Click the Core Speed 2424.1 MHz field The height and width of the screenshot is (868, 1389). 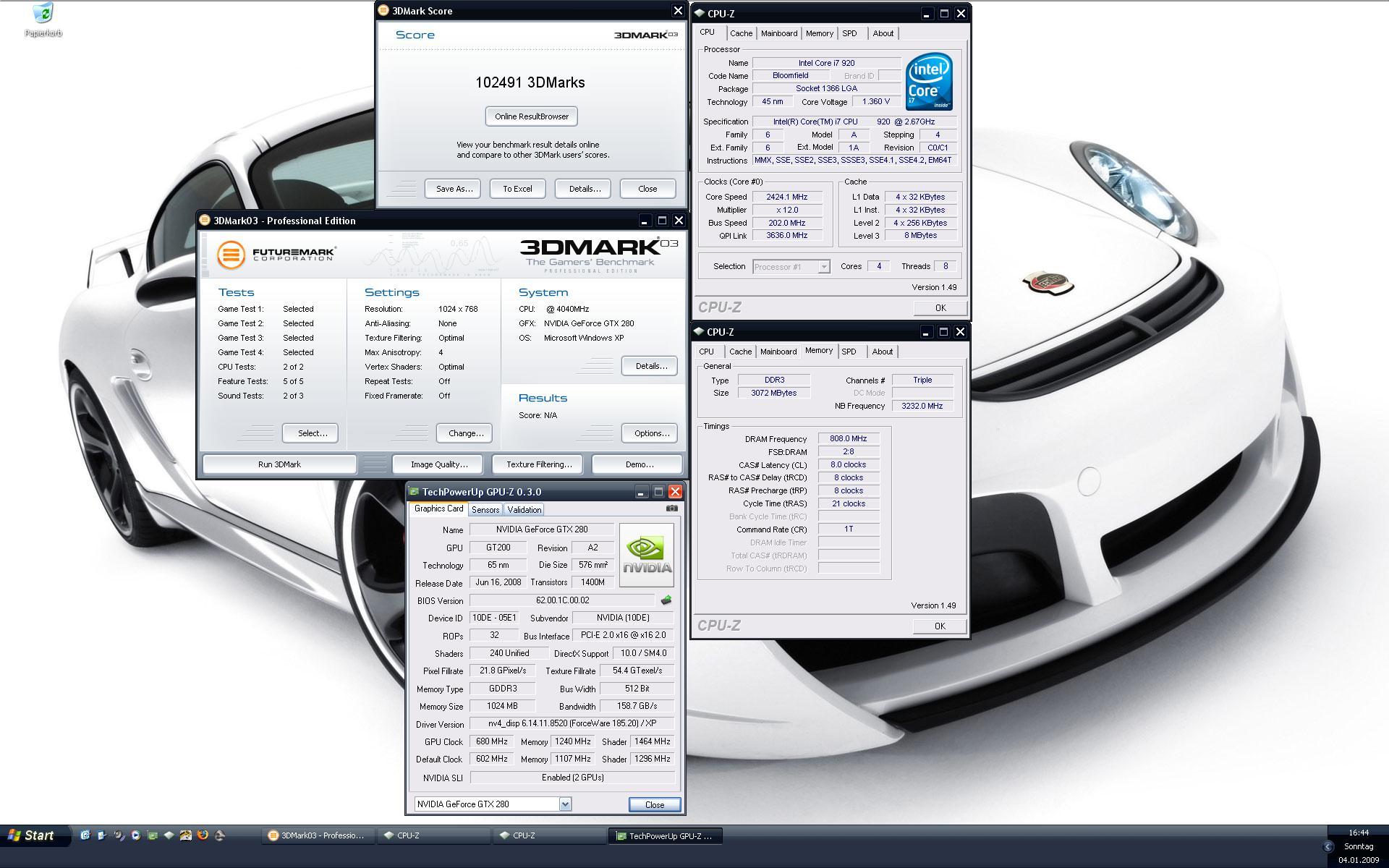pyautogui.click(x=787, y=197)
